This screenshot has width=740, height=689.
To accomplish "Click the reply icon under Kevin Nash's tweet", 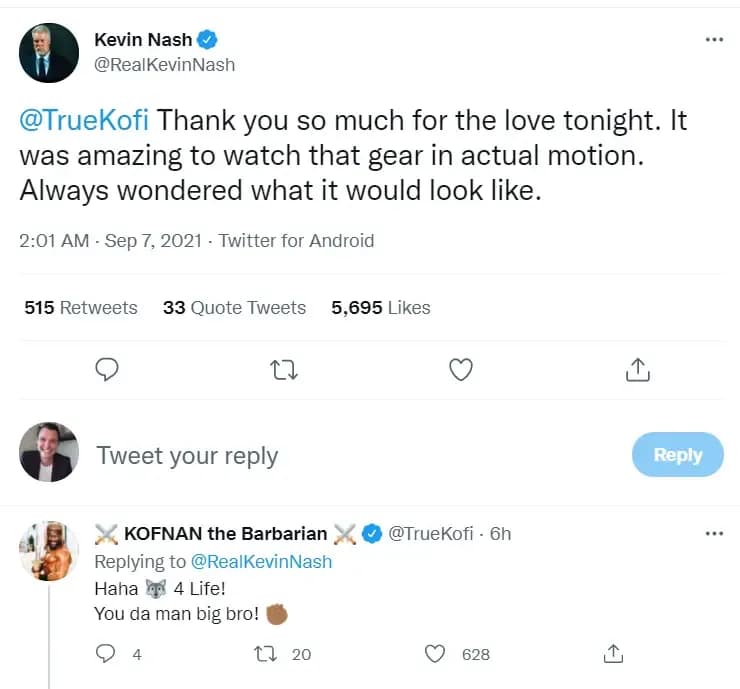I will 107,370.
